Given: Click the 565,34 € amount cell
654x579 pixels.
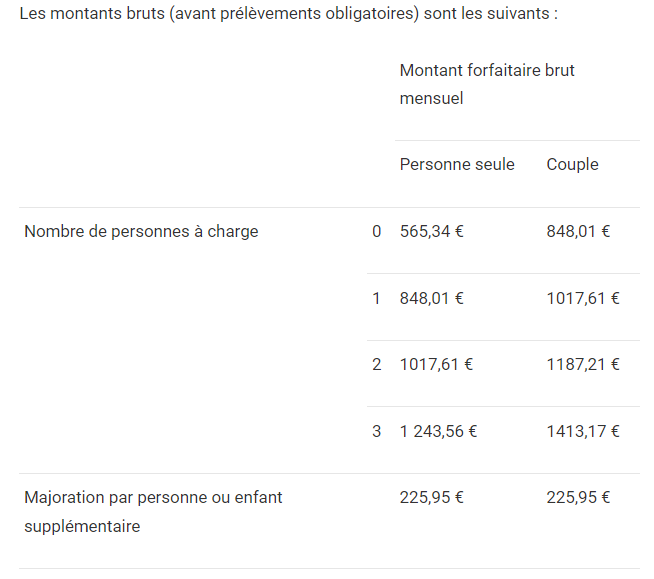Looking at the screenshot, I should [x=432, y=231].
